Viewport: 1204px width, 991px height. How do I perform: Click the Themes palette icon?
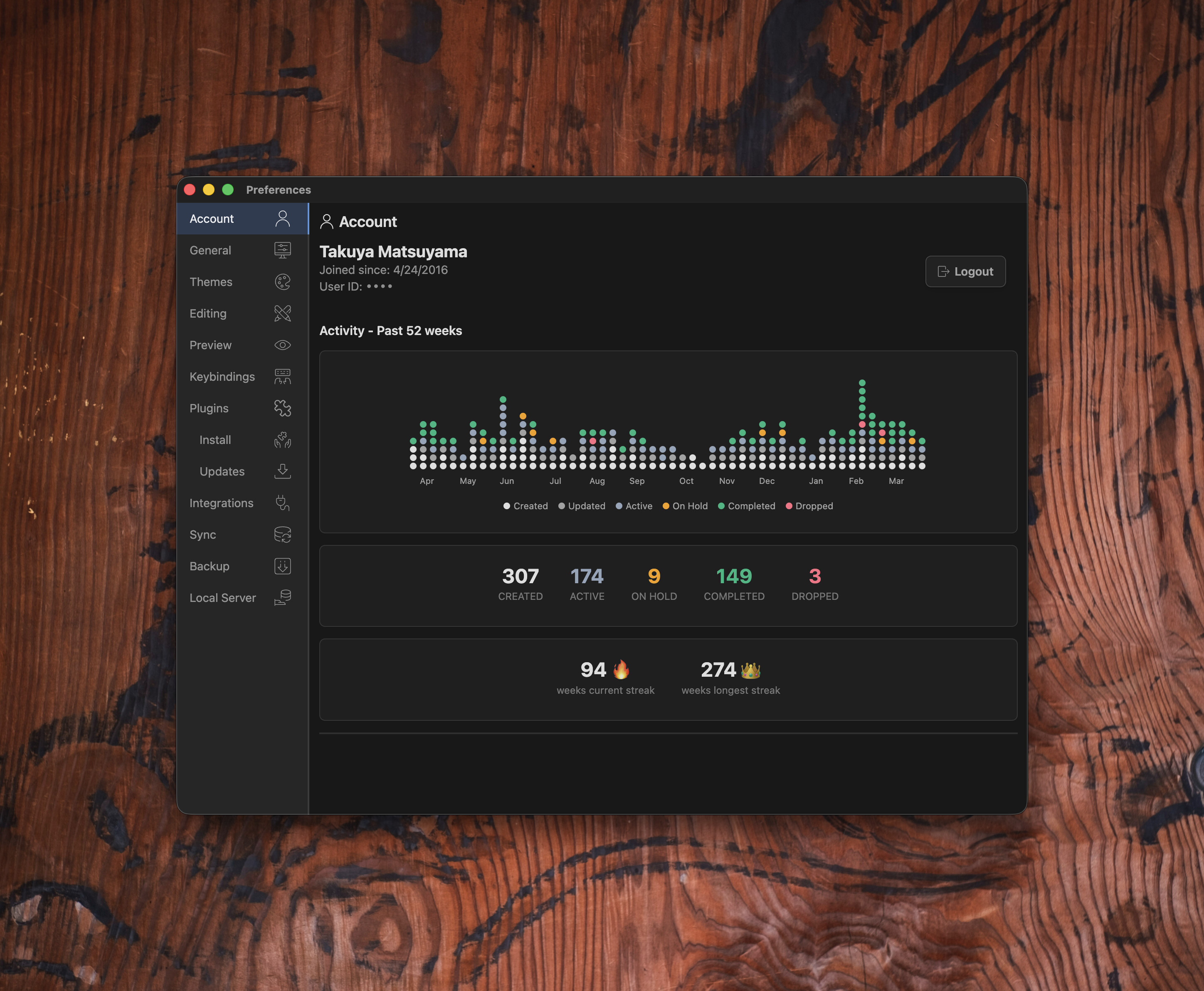tap(282, 282)
